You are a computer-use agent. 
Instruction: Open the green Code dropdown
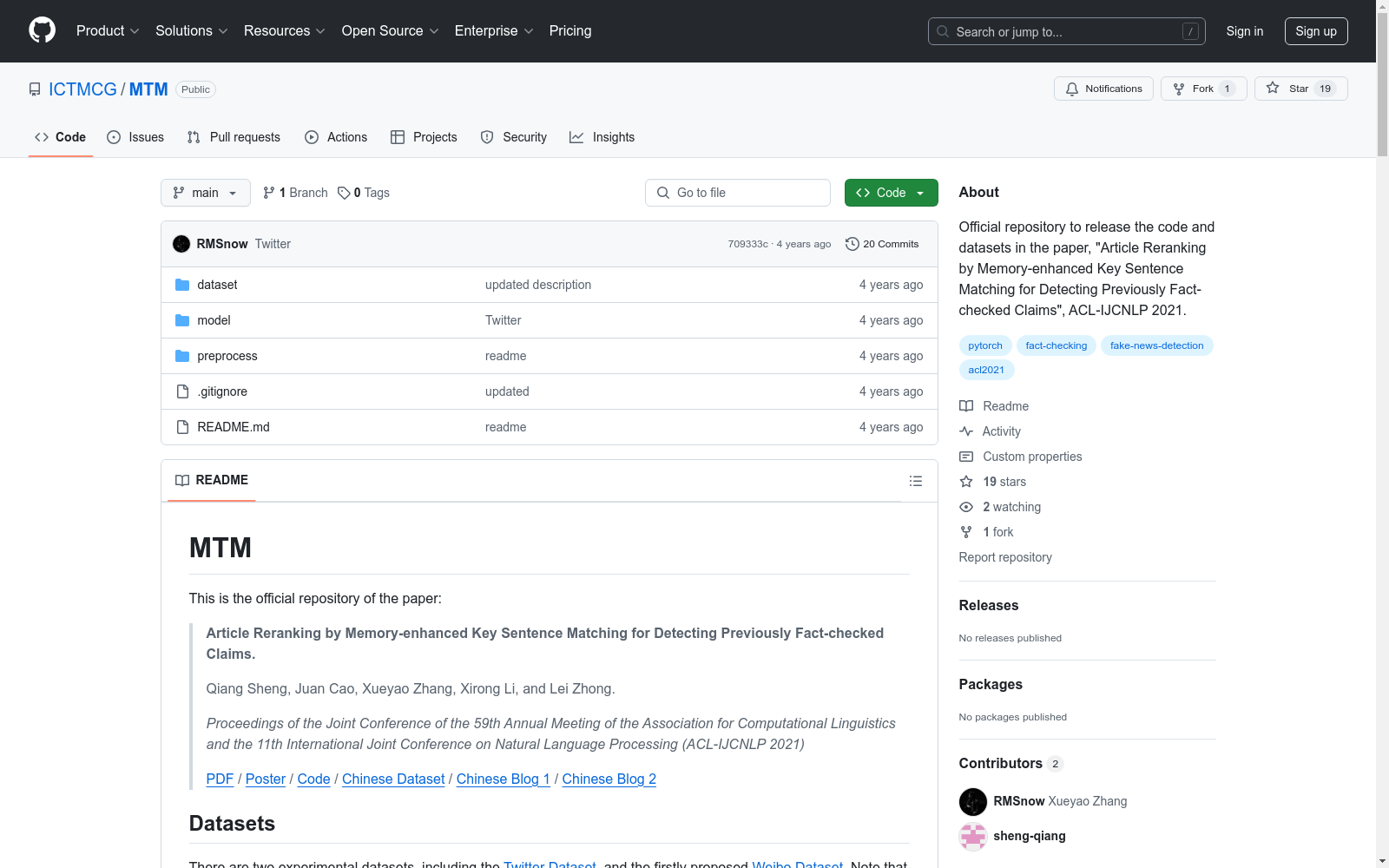coord(891,193)
